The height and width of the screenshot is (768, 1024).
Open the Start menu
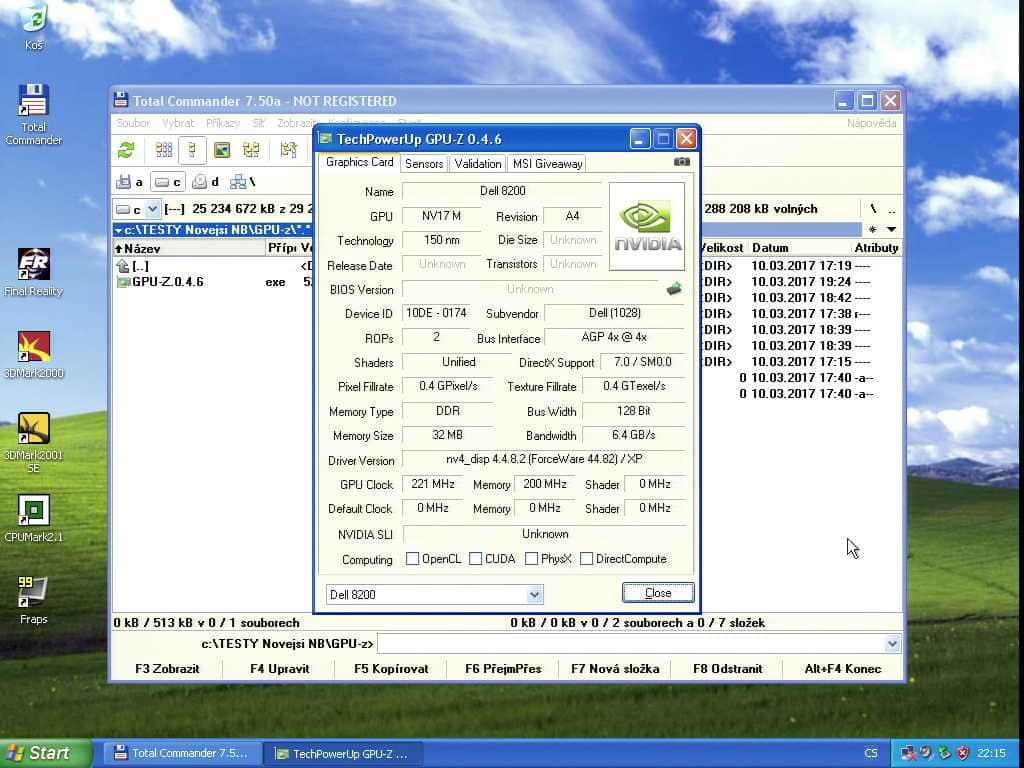(x=45, y=753)
